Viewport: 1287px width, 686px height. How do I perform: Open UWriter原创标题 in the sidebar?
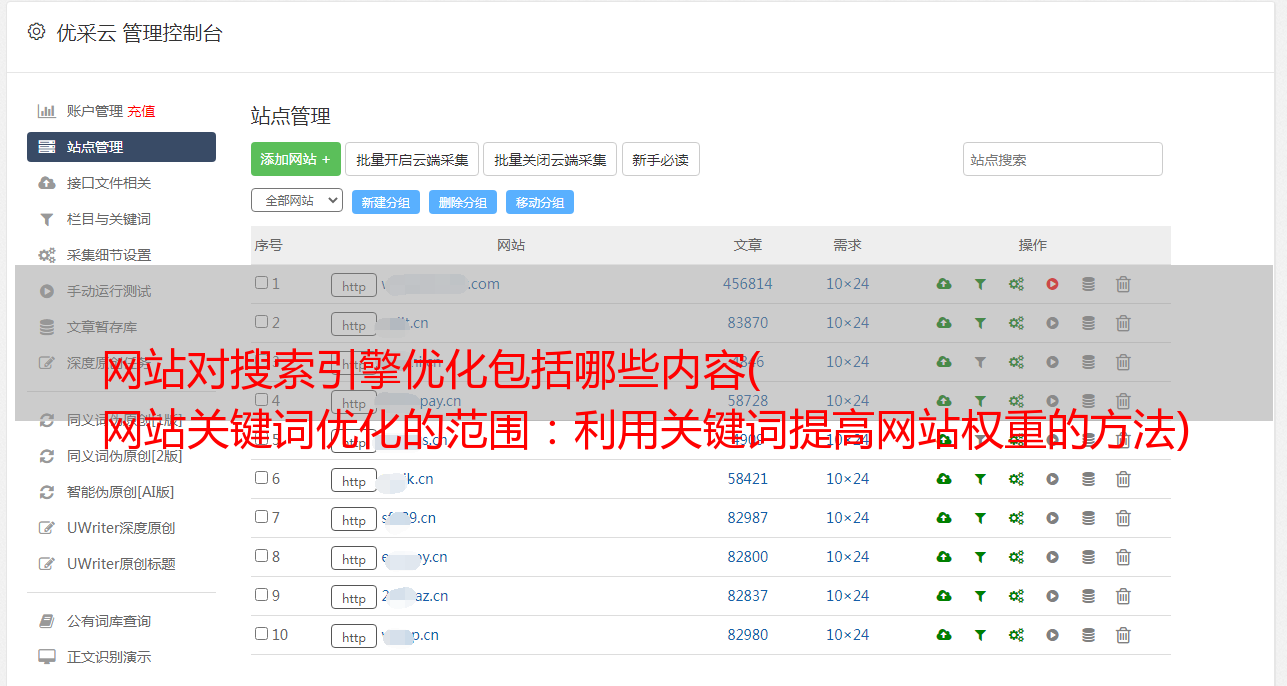pos(121,564)
